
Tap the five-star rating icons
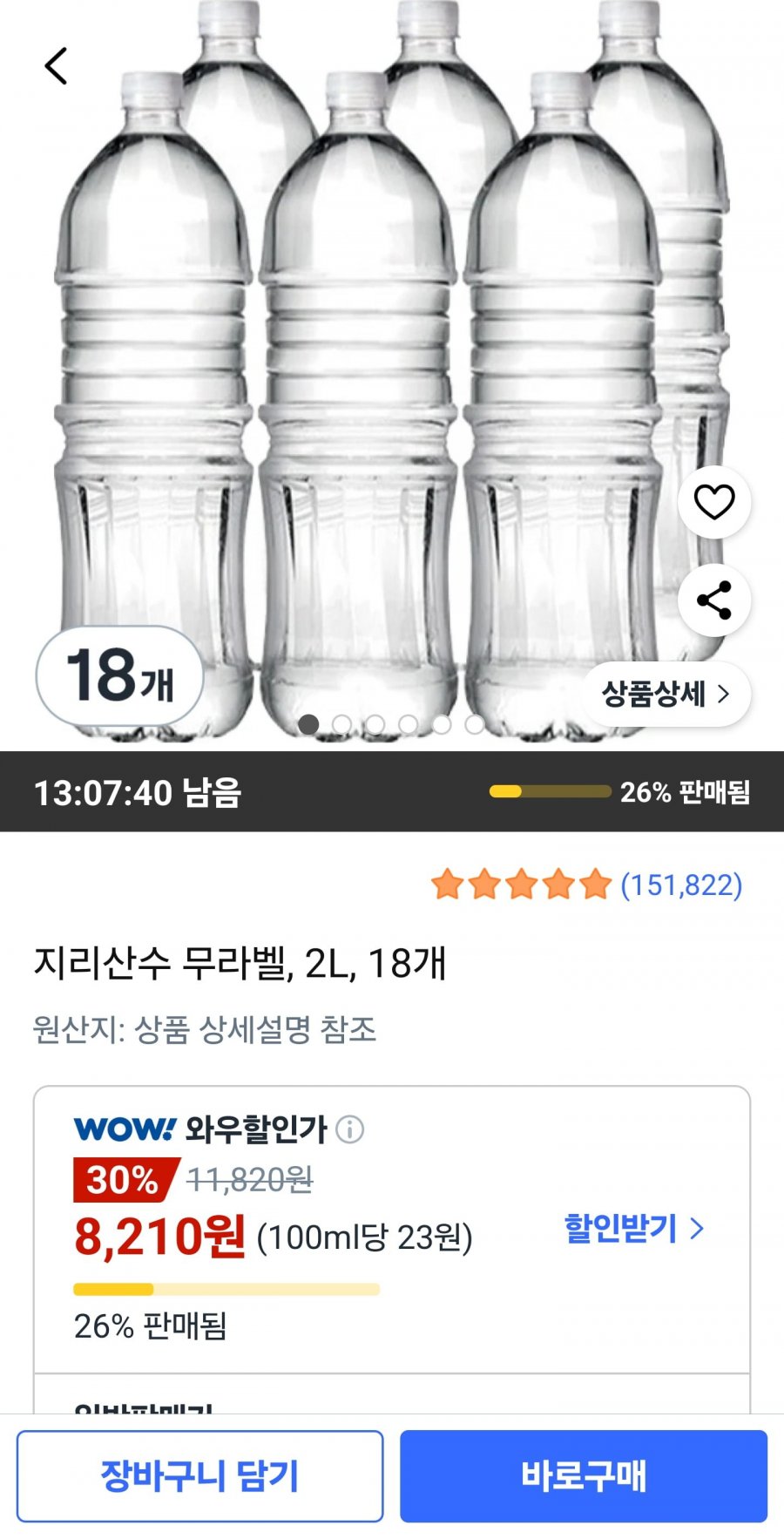[521, 885]
